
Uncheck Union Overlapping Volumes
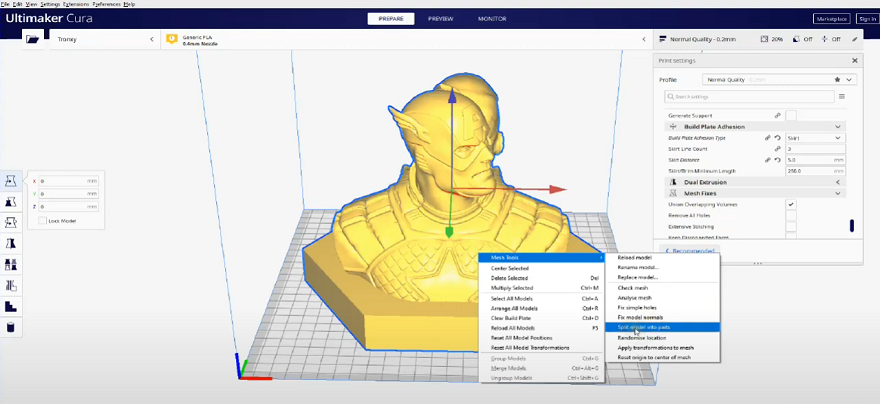point(791,204)
